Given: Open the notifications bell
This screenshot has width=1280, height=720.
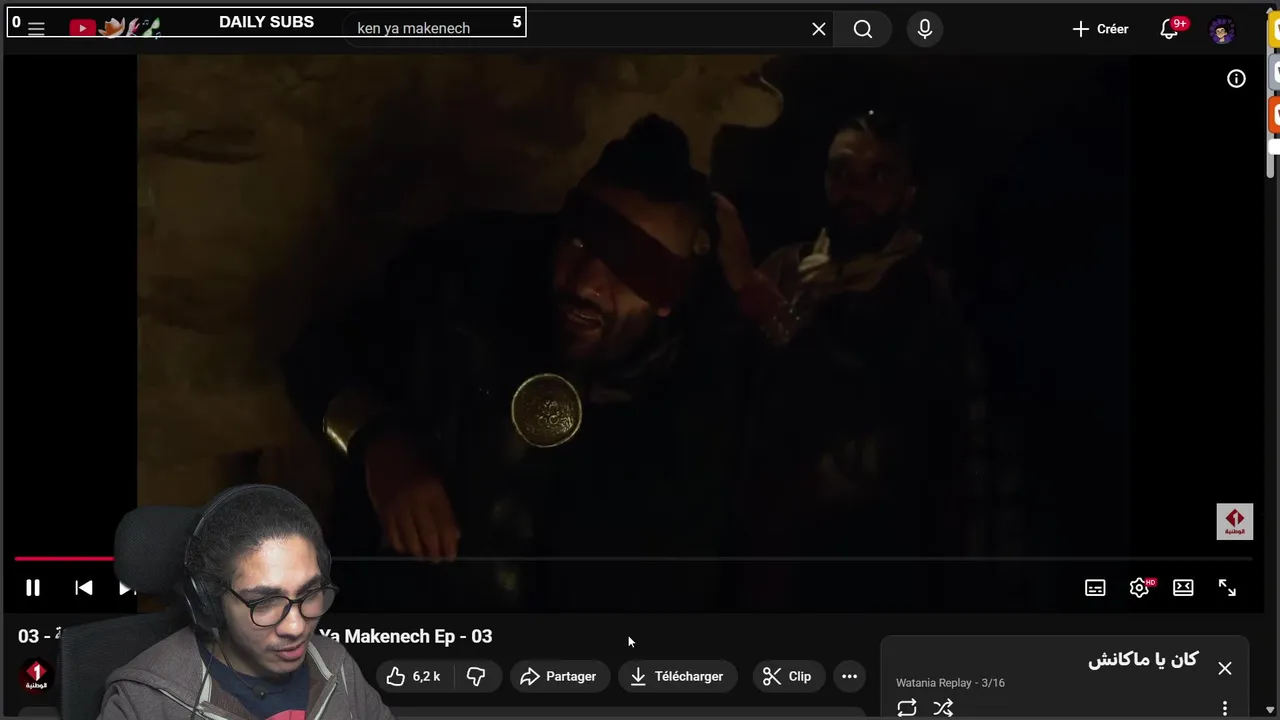Looking at the screenshot, I should tap(1169, 29).
